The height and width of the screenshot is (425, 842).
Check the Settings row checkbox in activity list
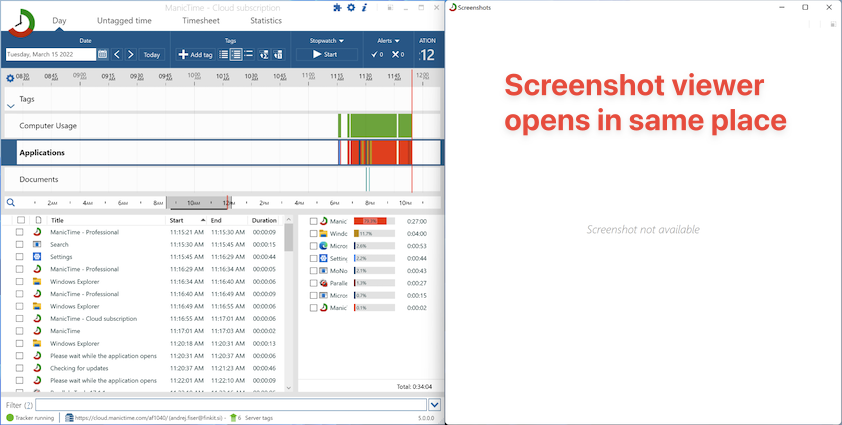point(19,257)
